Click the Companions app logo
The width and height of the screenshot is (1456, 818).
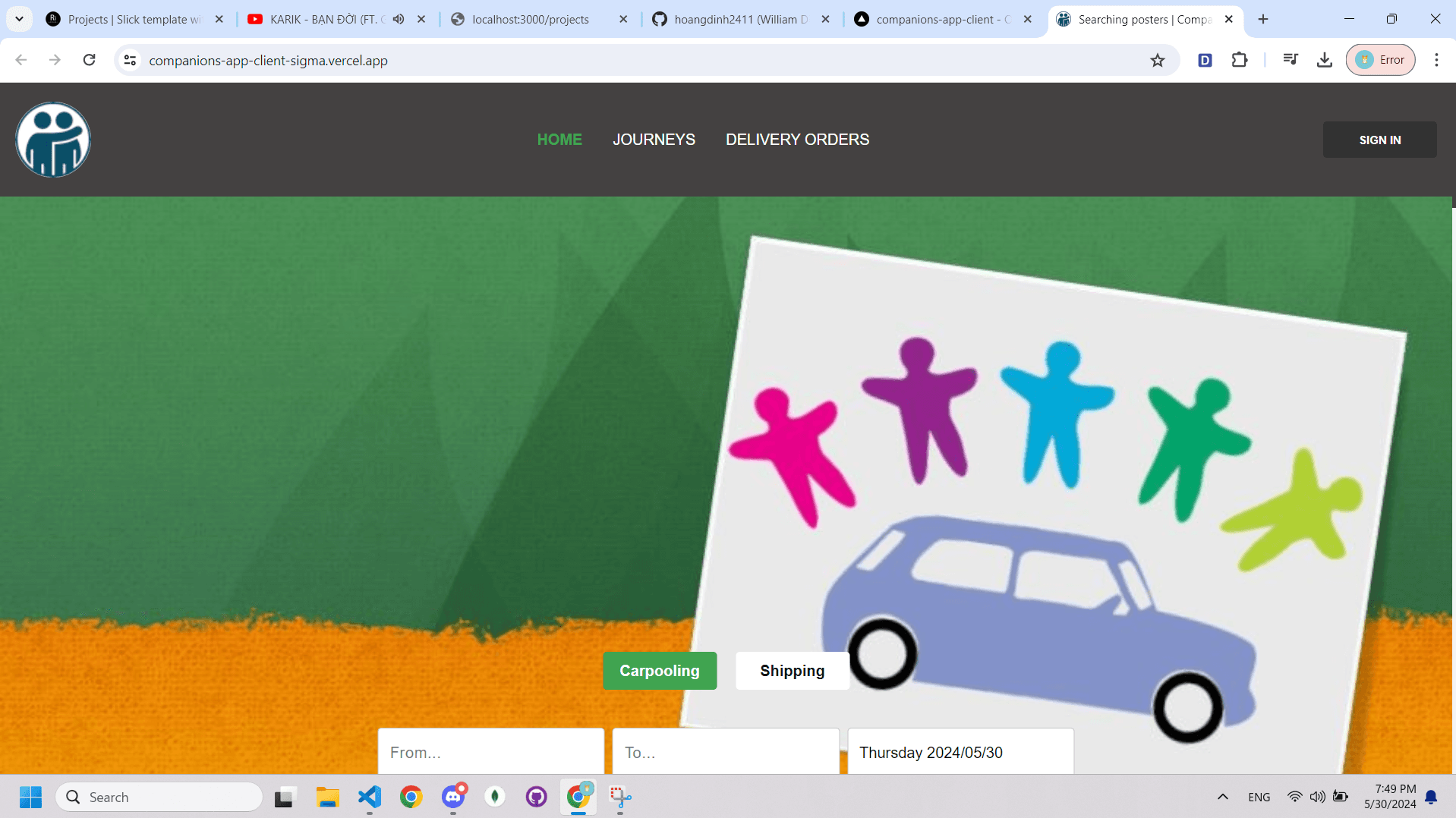click(x=53, y=140)
